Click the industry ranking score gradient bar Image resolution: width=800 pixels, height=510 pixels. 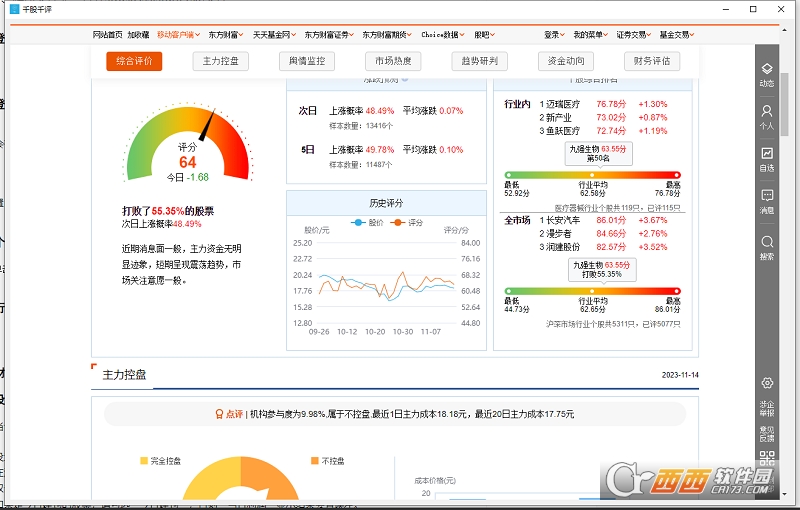592,175
